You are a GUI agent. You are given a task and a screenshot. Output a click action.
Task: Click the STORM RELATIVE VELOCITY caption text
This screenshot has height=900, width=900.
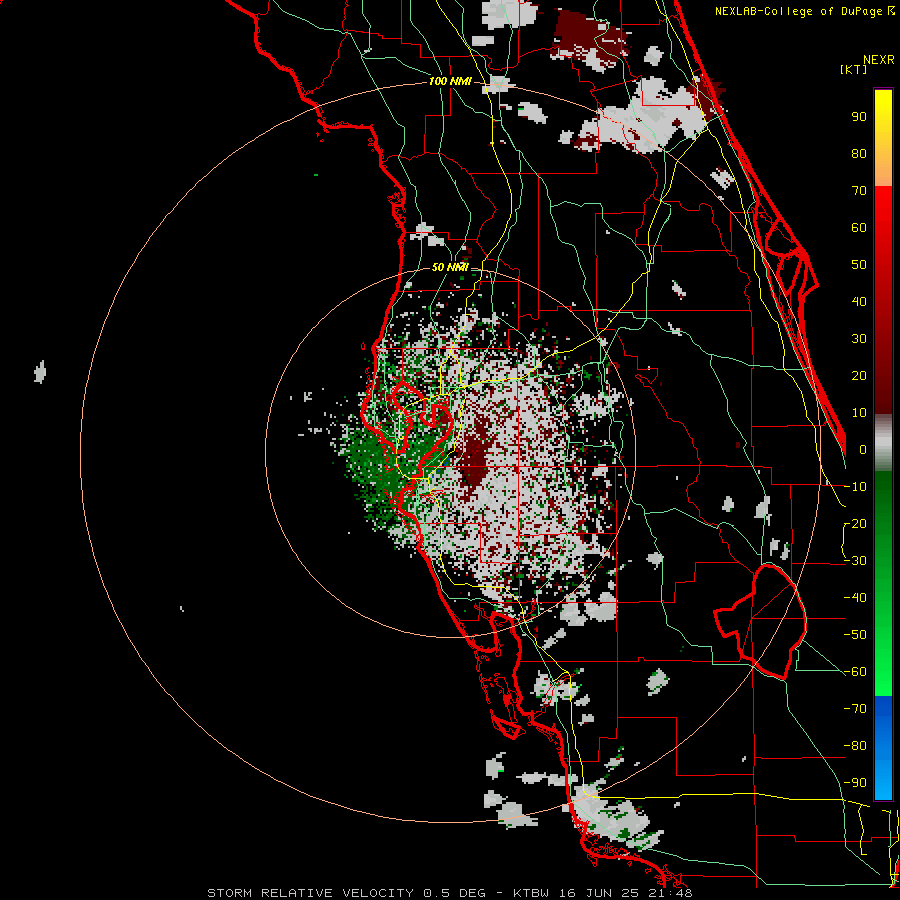point(310,893)
